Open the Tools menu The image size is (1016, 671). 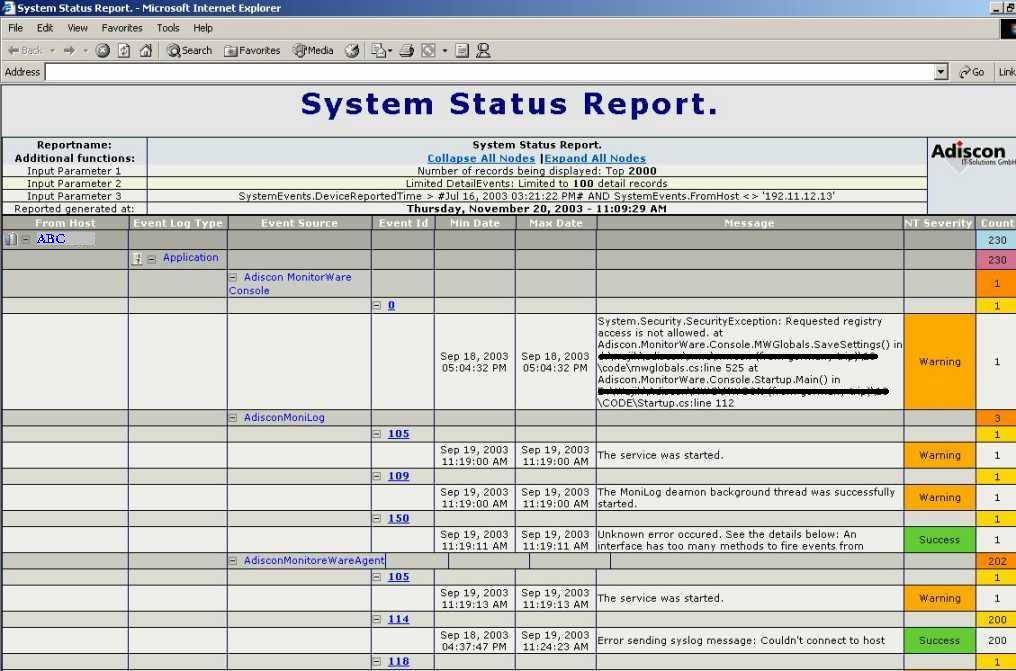point(168,28)
